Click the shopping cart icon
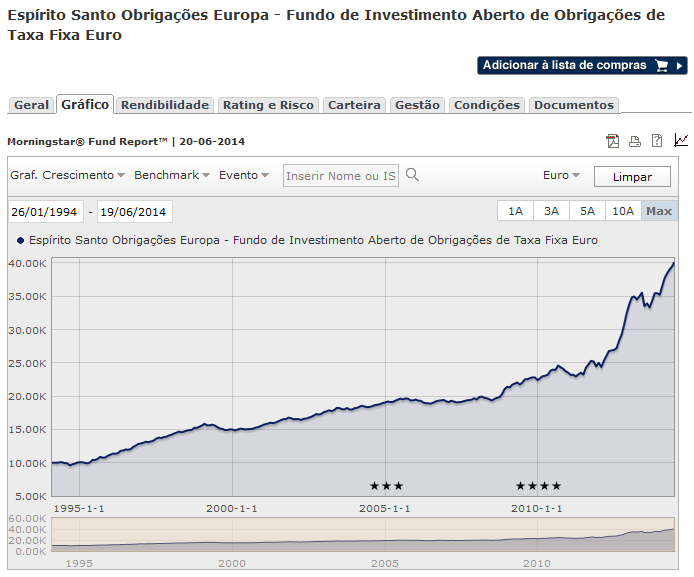 [662, 66]
